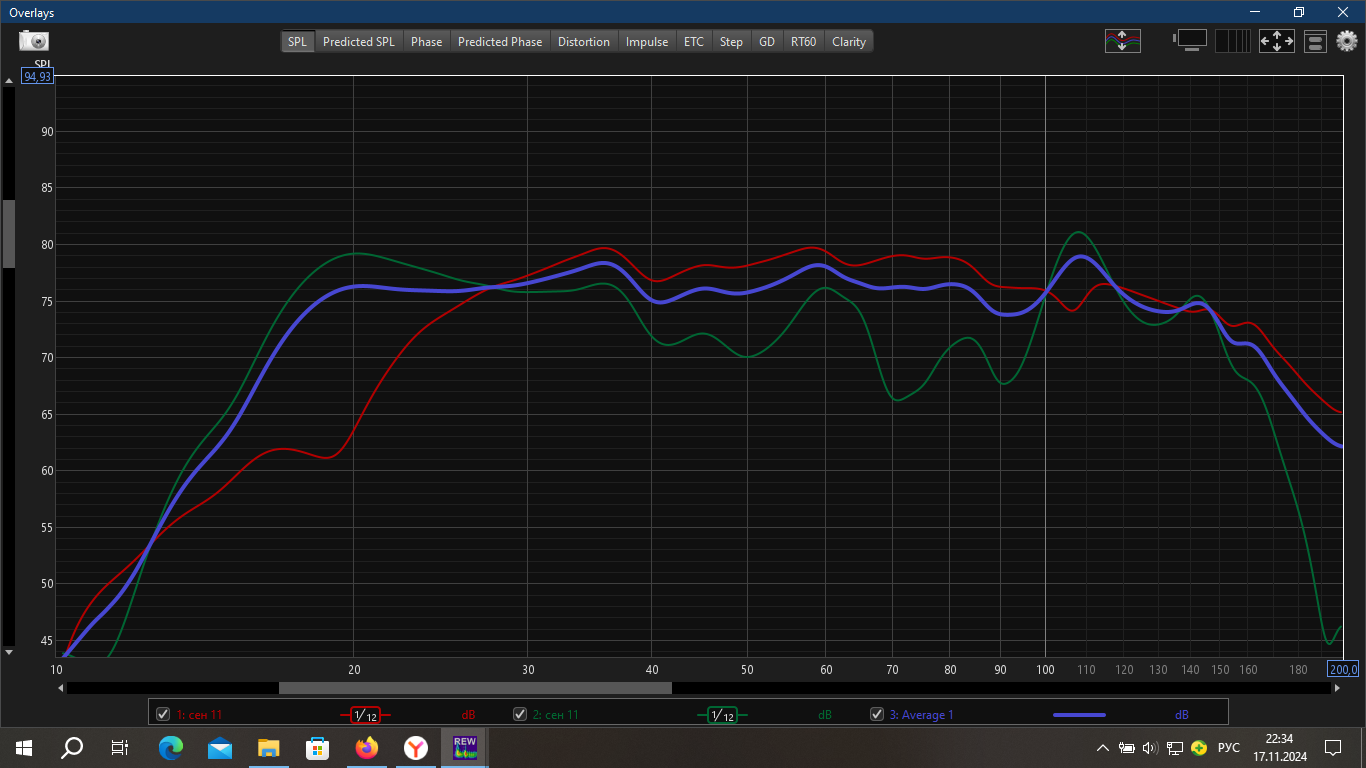Image resolution: width=1366 pixels, height=768 pixels.
Task: Click the blue Average 1 line swatch
Action: [1079, 715]
